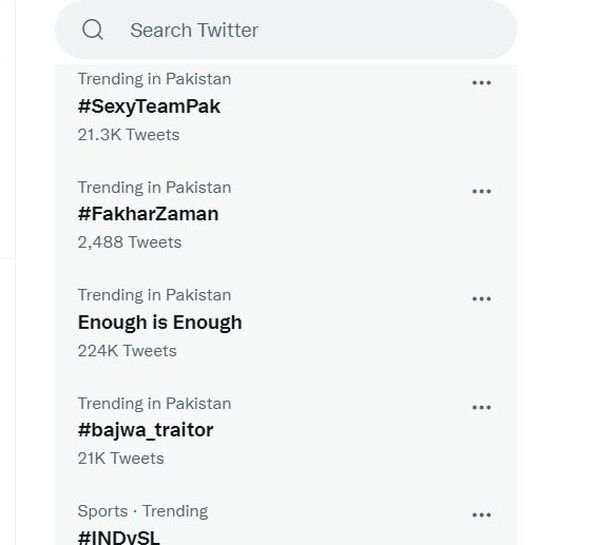Click the 224K Tweets count

(x=127, y=350)
